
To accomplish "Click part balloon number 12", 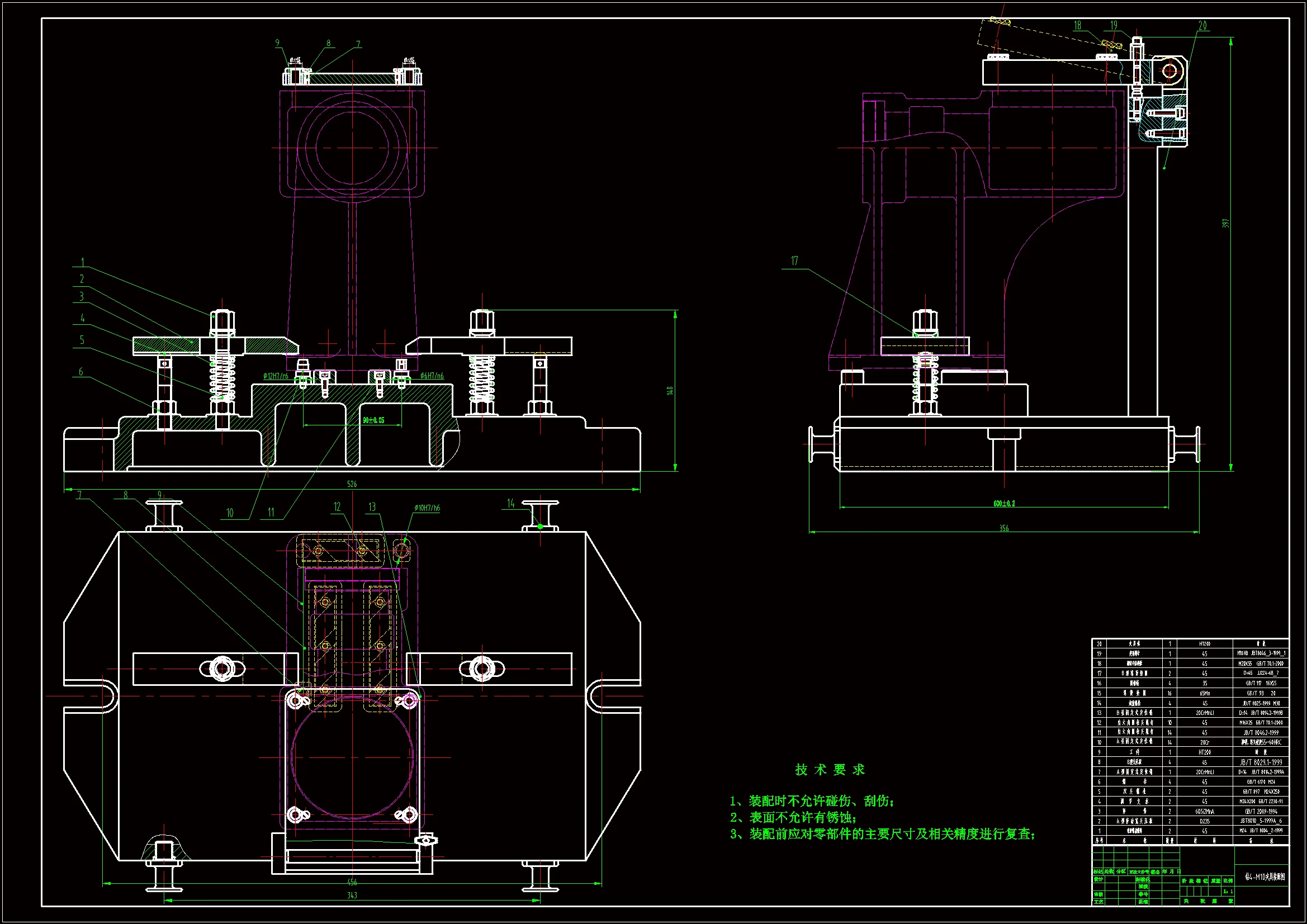I will (x=337, y=506).
